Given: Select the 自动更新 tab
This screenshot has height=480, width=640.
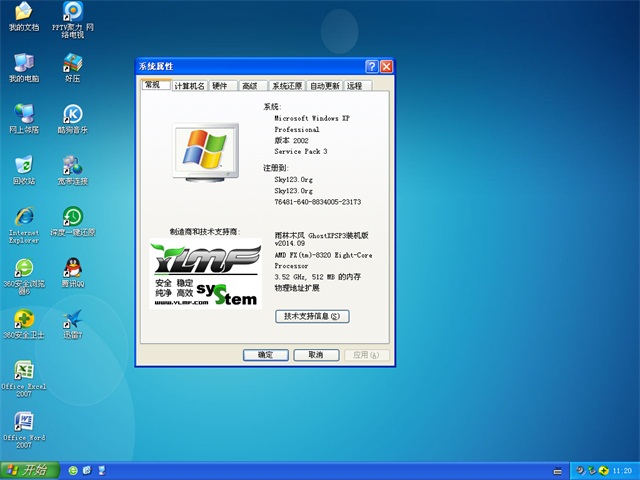Looking at the screenshot, I should 325,87.
